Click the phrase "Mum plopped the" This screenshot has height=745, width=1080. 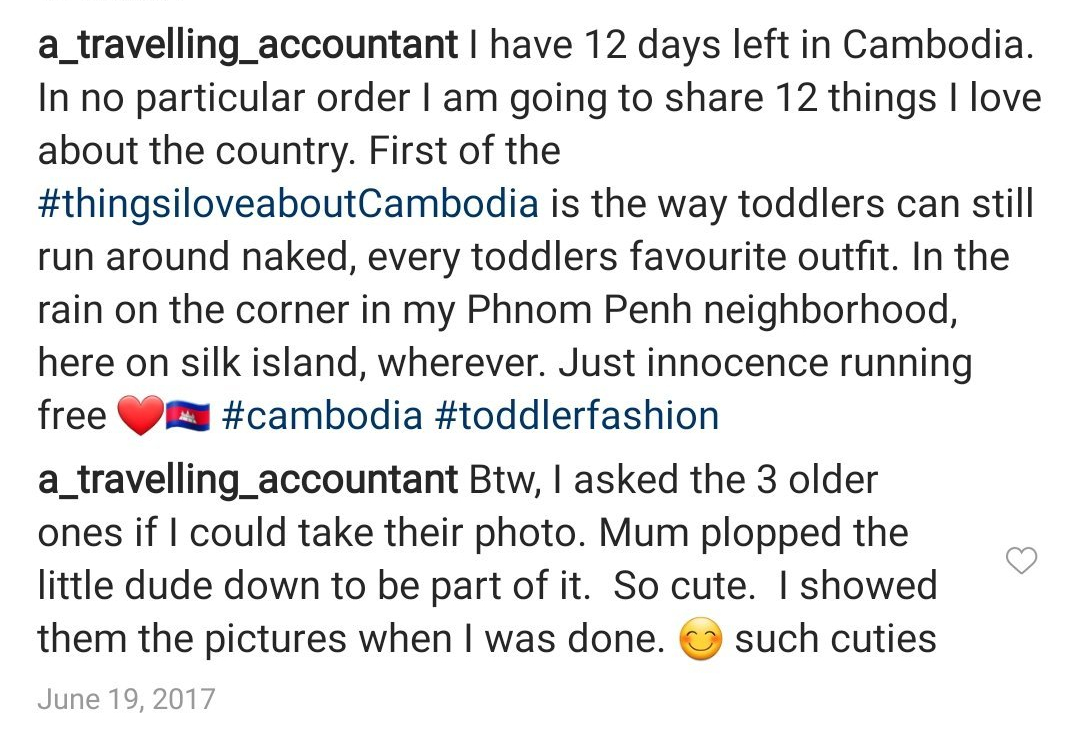click(x=754, y=533)
